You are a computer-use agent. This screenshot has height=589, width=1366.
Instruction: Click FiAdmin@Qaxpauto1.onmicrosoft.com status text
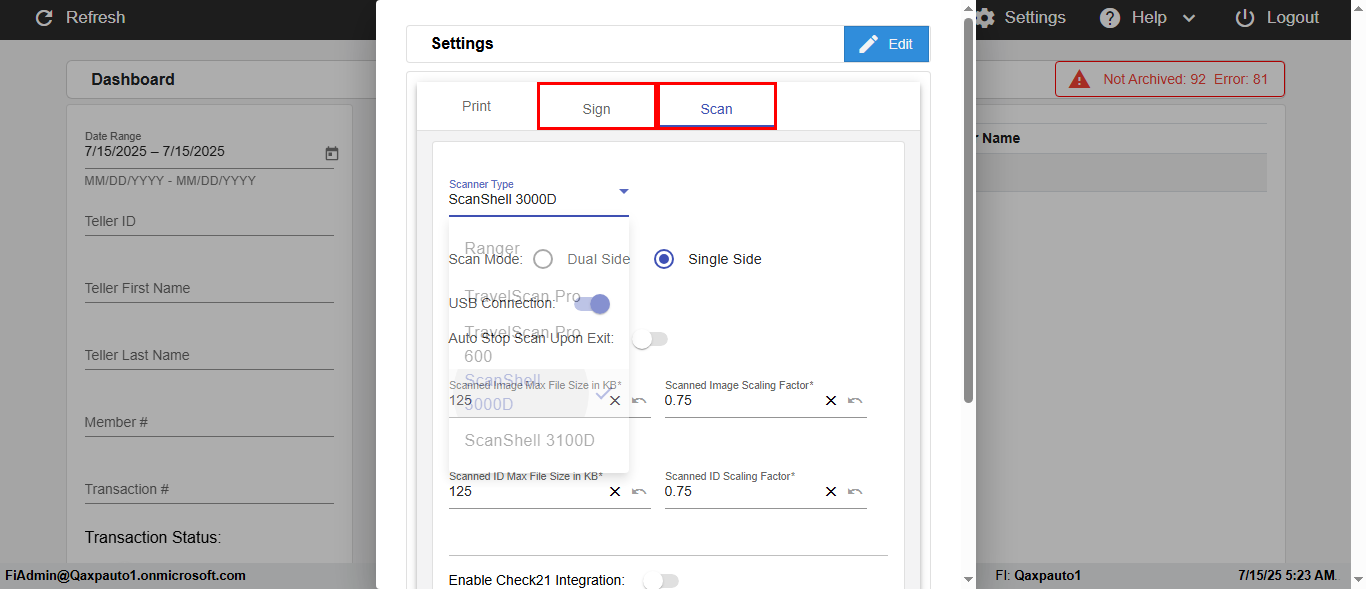126,576
